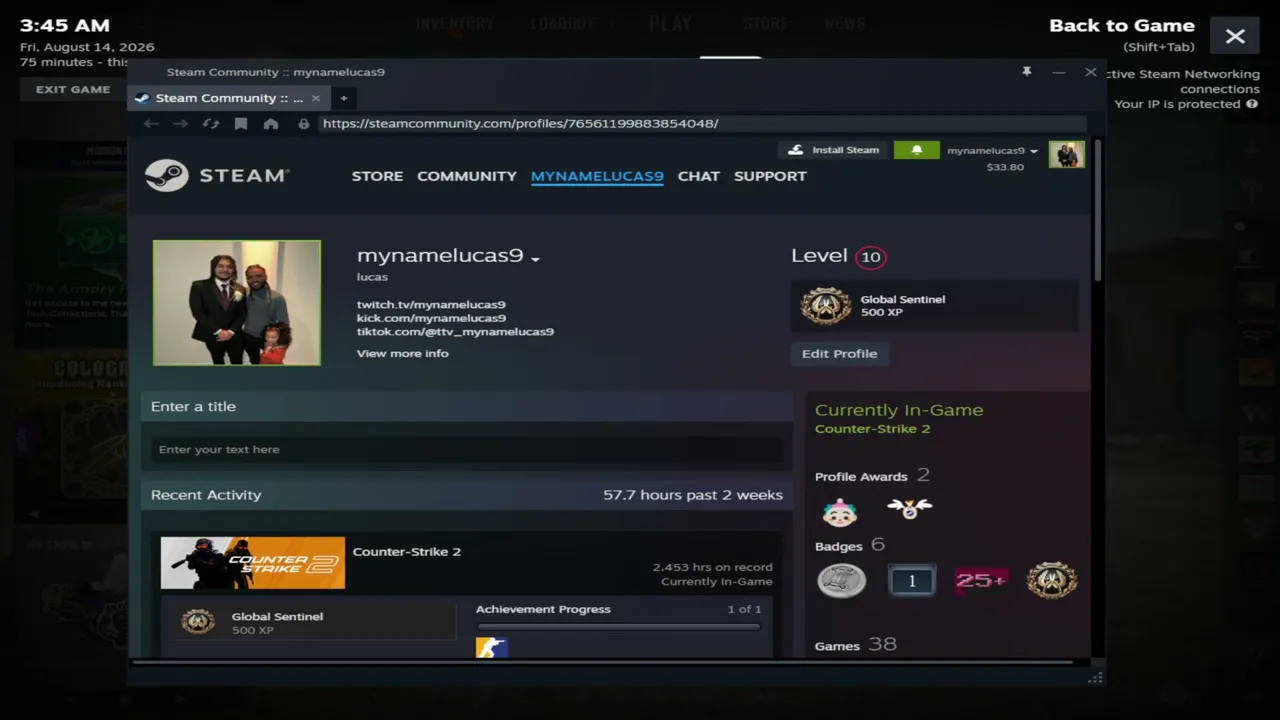Image resolution: width=1280 pixels, height=720 pixels.
Task: Open the Counter-Strike 2 game banner image
Action: (x=253, y=563)
